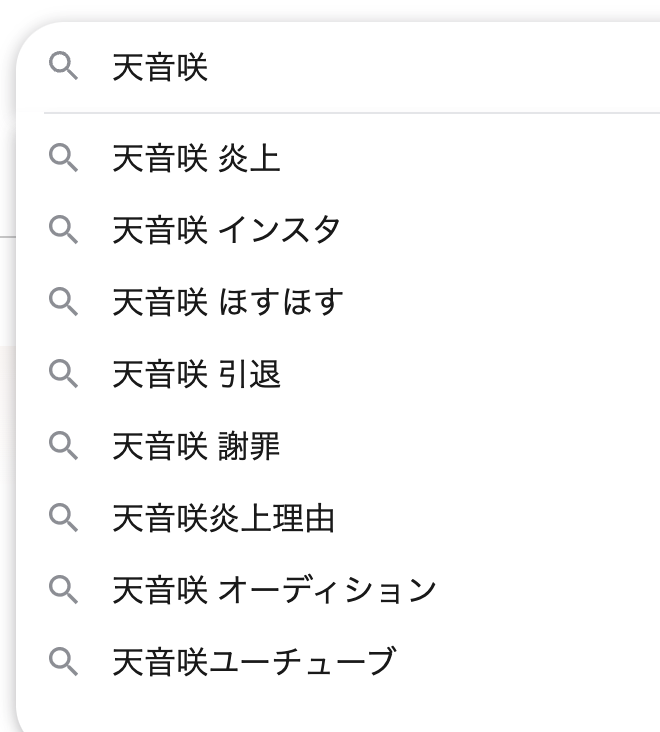Screen dimensions: 660x732
Task: Click the search icon beside the 天音咲 input
Action: click(63, 68)
